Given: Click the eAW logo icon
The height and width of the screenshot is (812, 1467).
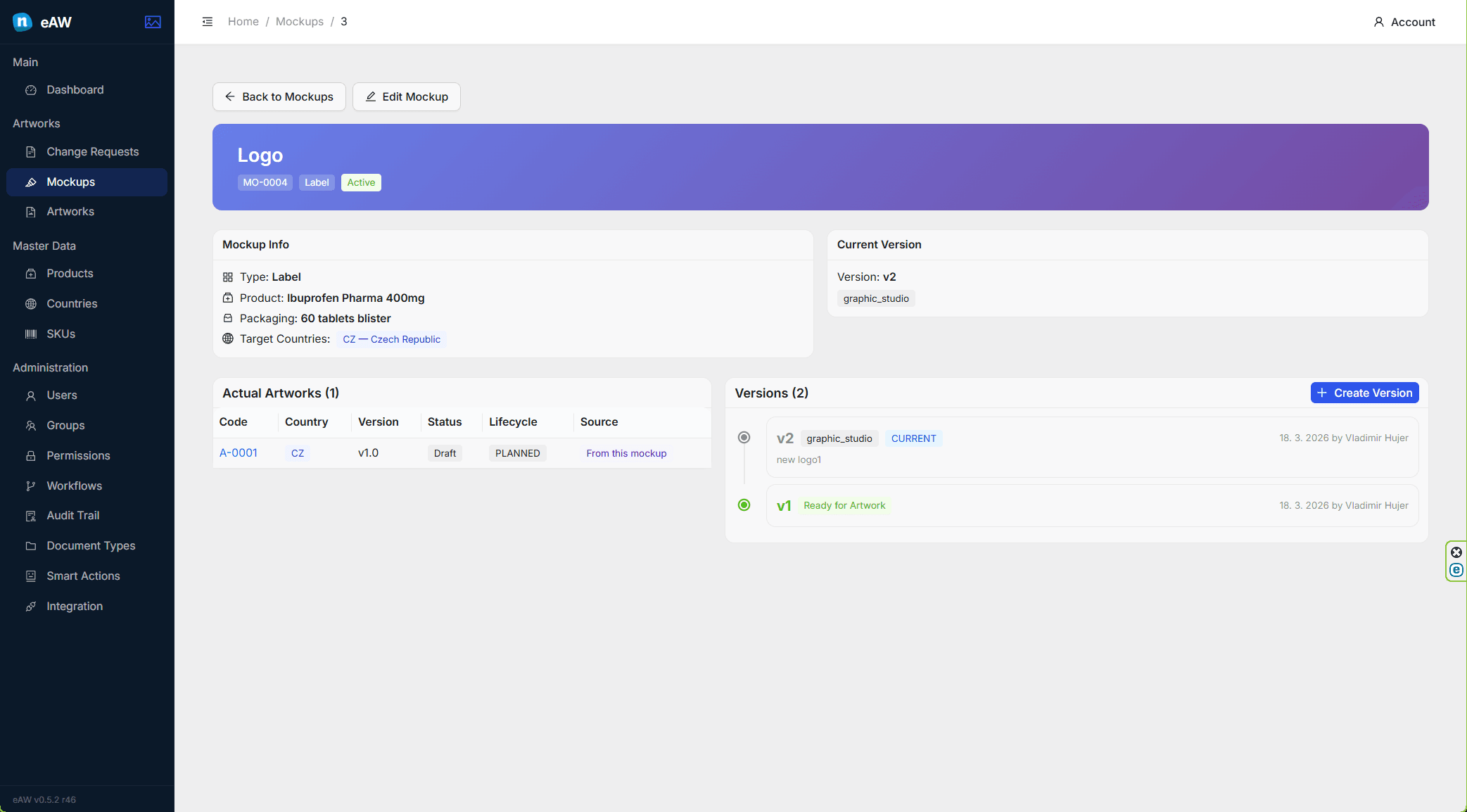Looking at the screenshot, I should [23, 22].
